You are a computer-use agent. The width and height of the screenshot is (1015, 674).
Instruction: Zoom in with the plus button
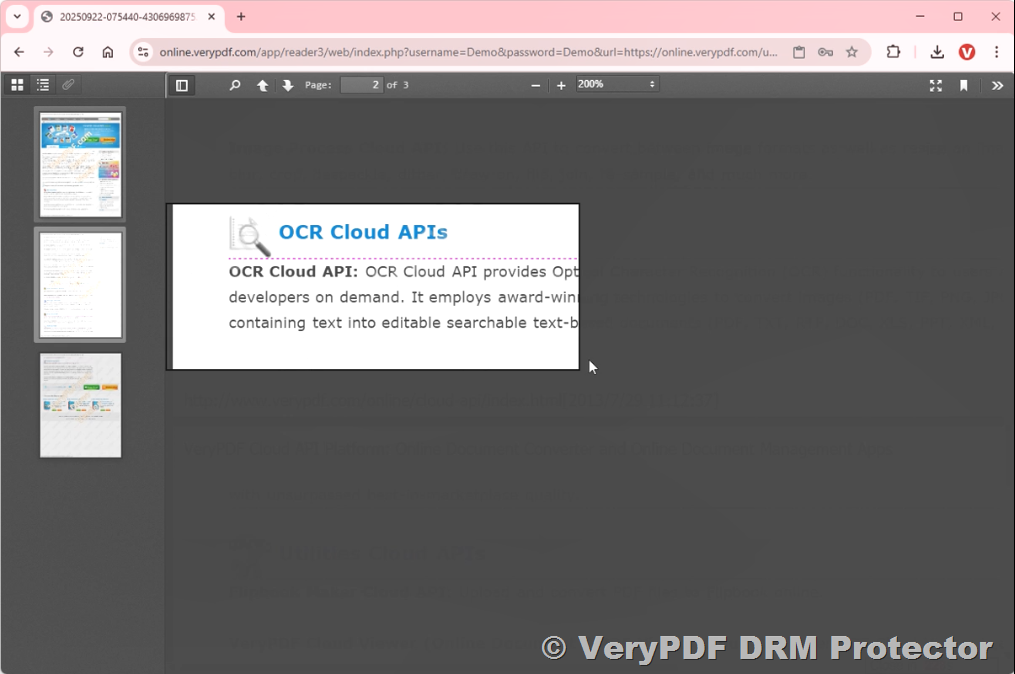(561, 85)
